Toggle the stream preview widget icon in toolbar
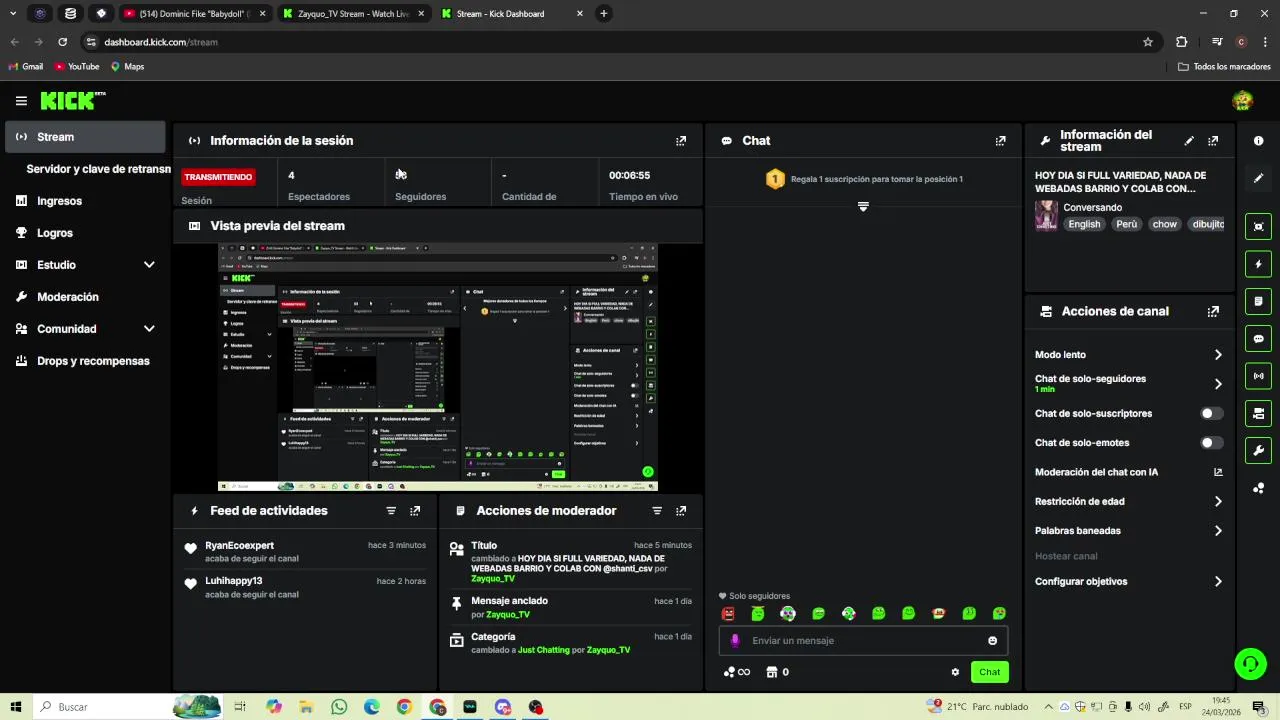This screenshot has height=720, width=1280. coord(1258,226)
